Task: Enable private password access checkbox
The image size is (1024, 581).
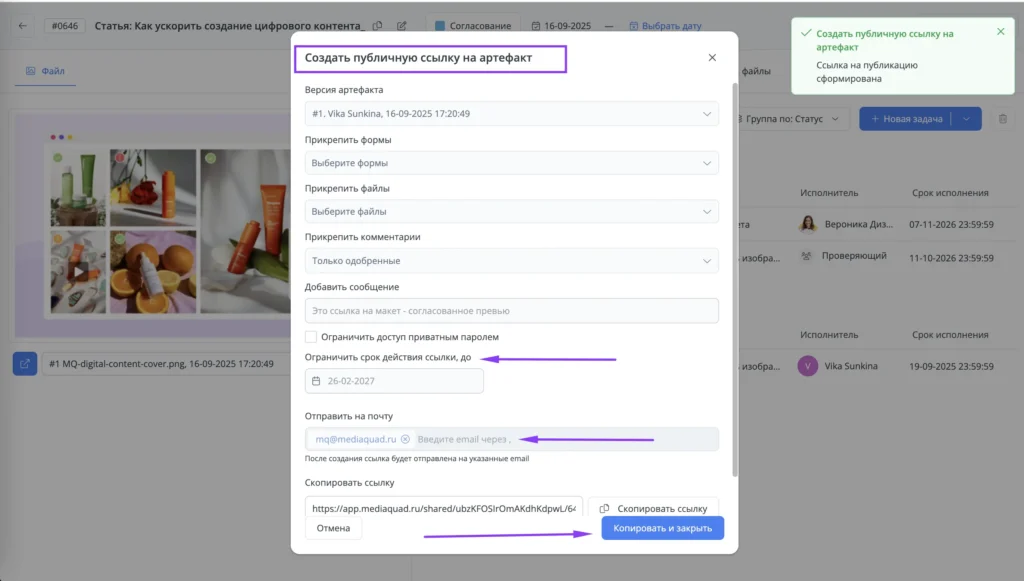Action: (311, 337)
